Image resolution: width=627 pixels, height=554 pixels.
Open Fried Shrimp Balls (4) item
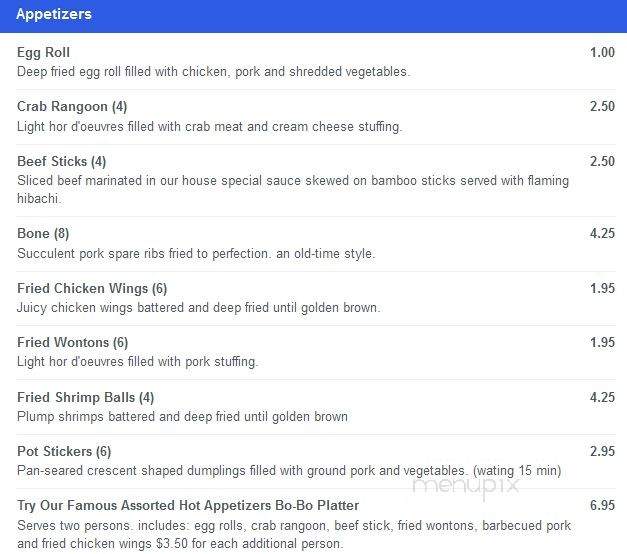coord(86,398)
